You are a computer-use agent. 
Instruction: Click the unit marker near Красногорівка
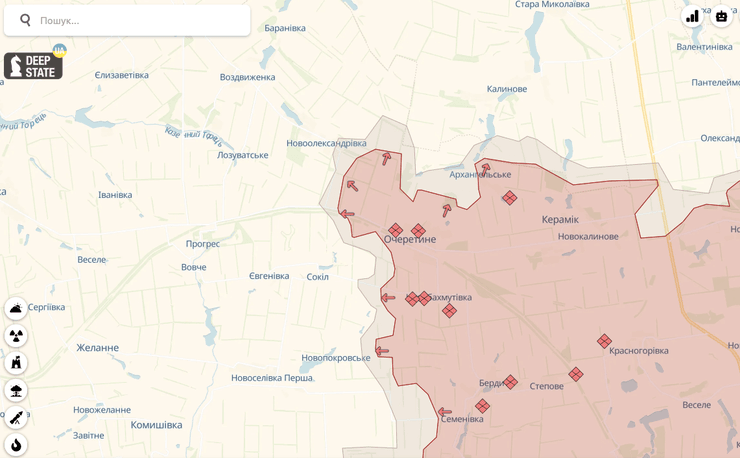pos(604,342)
